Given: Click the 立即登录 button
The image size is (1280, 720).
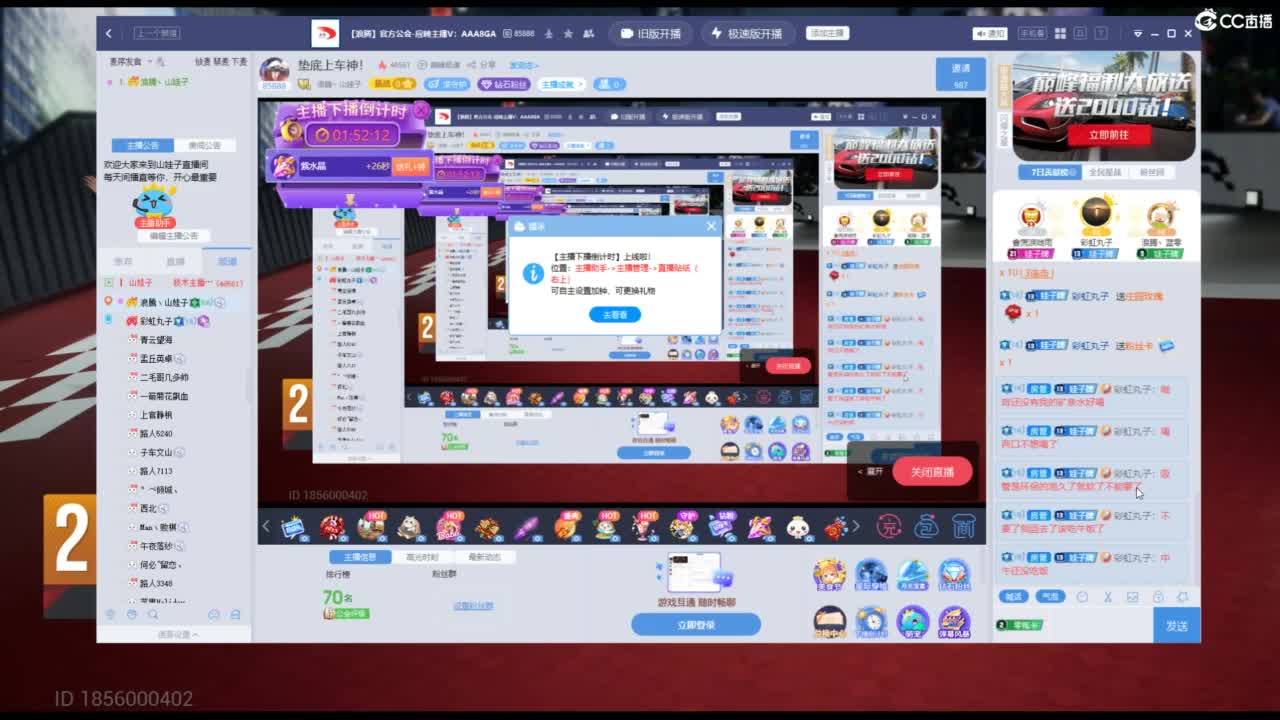Looking at the screenshot, I should (696, 625).
